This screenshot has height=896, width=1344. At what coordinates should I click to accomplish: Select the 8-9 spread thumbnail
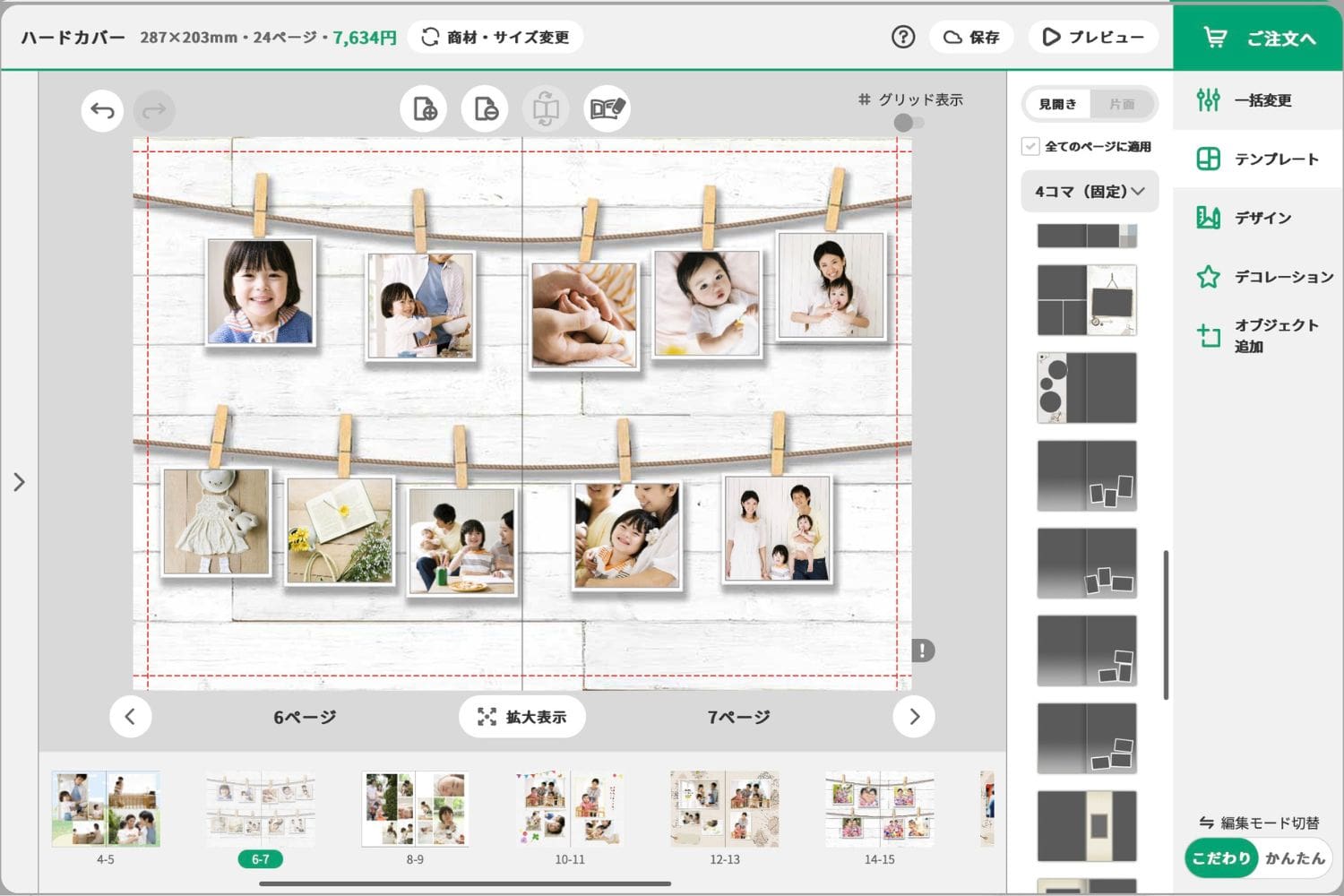[415, 808]
